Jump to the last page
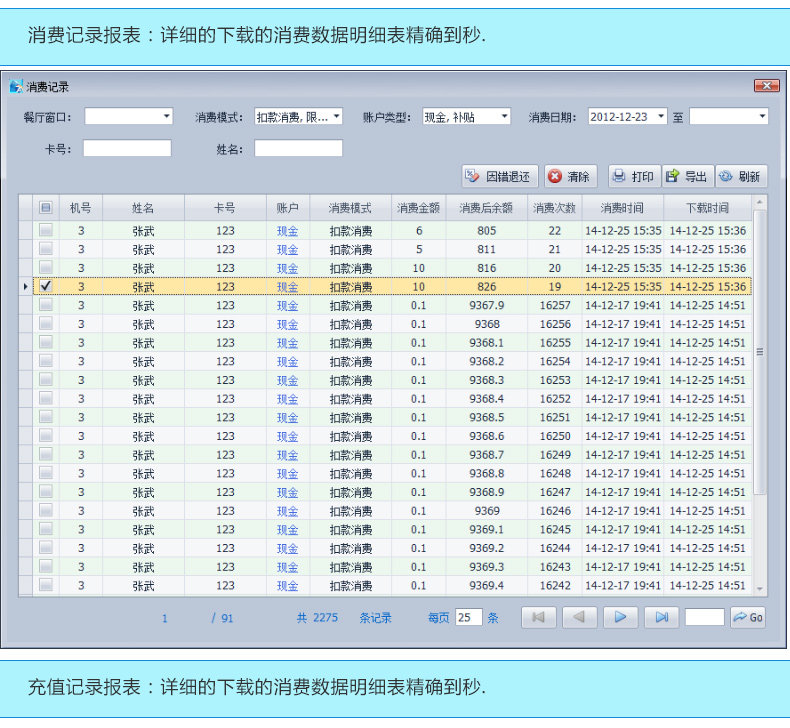The image size is (790, 728). click(x=662, y=617)
